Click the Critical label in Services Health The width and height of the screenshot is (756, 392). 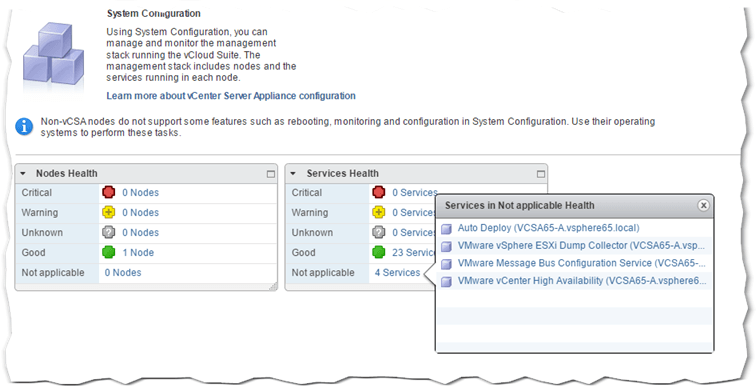point(307,192)
